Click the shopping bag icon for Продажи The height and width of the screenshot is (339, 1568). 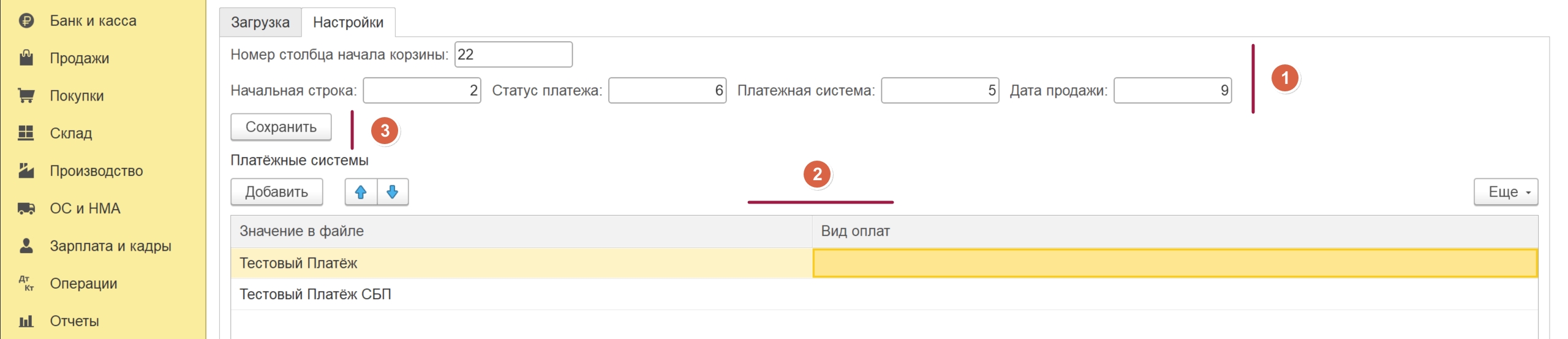pos(26,58)
